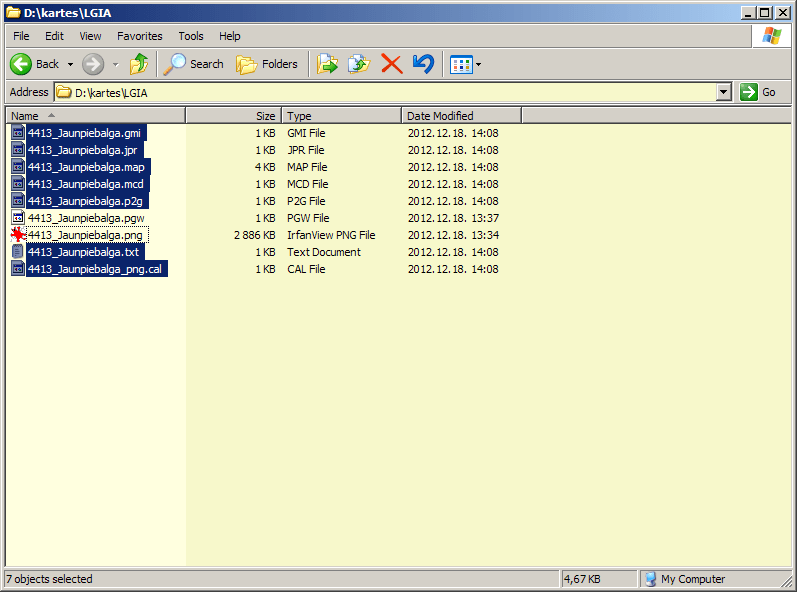Click the Text Document type cell
797x592 pixels.
point(324,252)
